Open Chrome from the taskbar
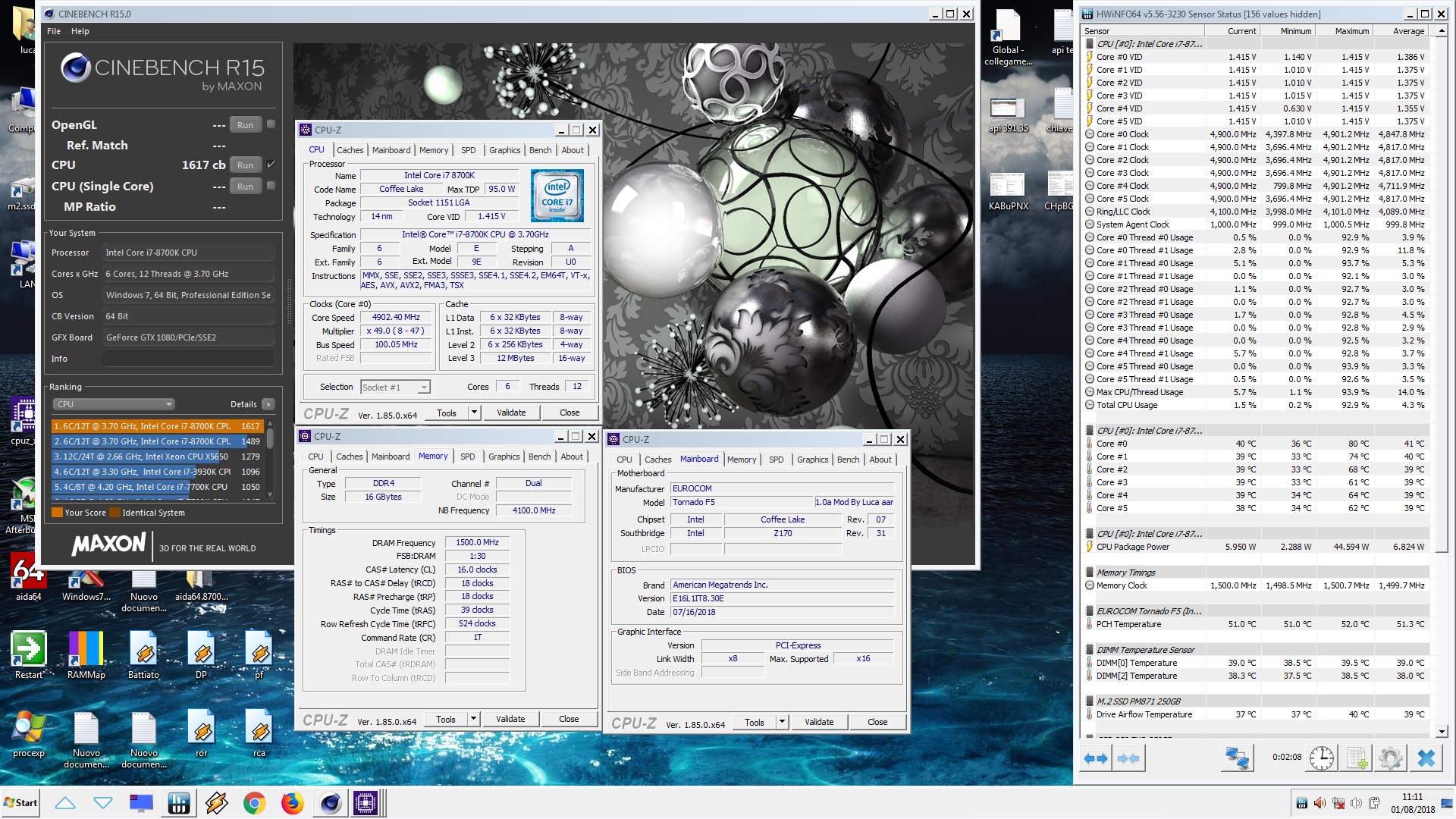This screenshot has width=1456, height=819. click(x=255, y=803)
